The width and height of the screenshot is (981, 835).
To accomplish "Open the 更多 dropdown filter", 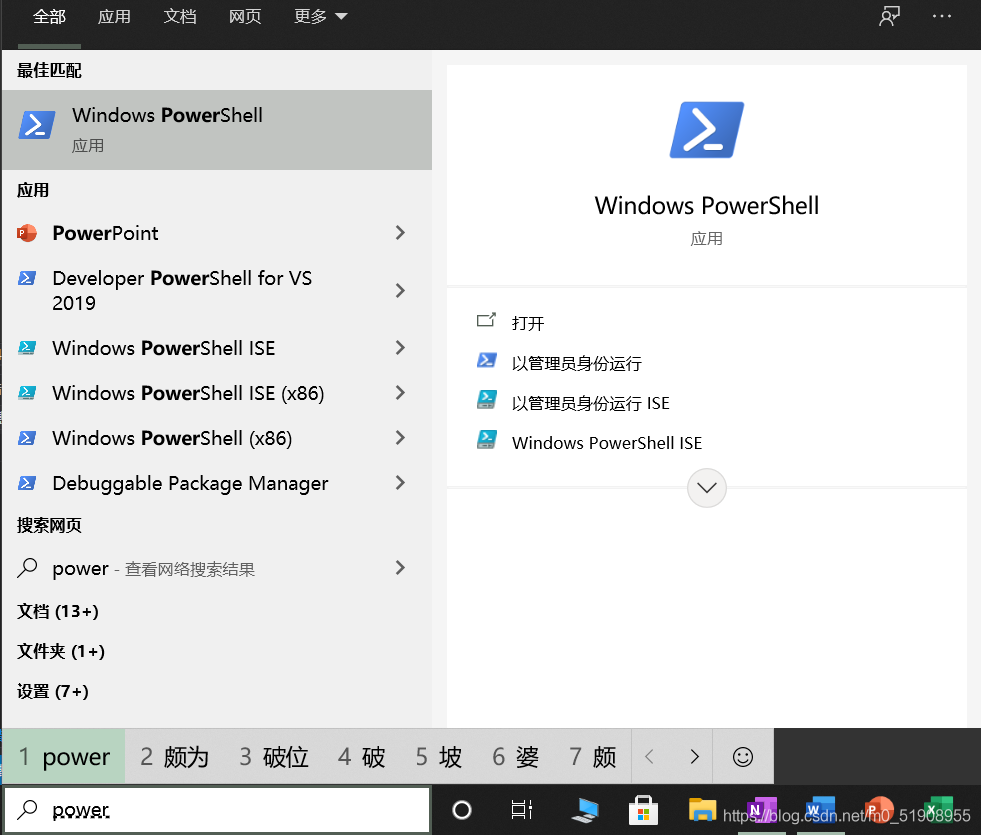I will [x=320, y=16].
